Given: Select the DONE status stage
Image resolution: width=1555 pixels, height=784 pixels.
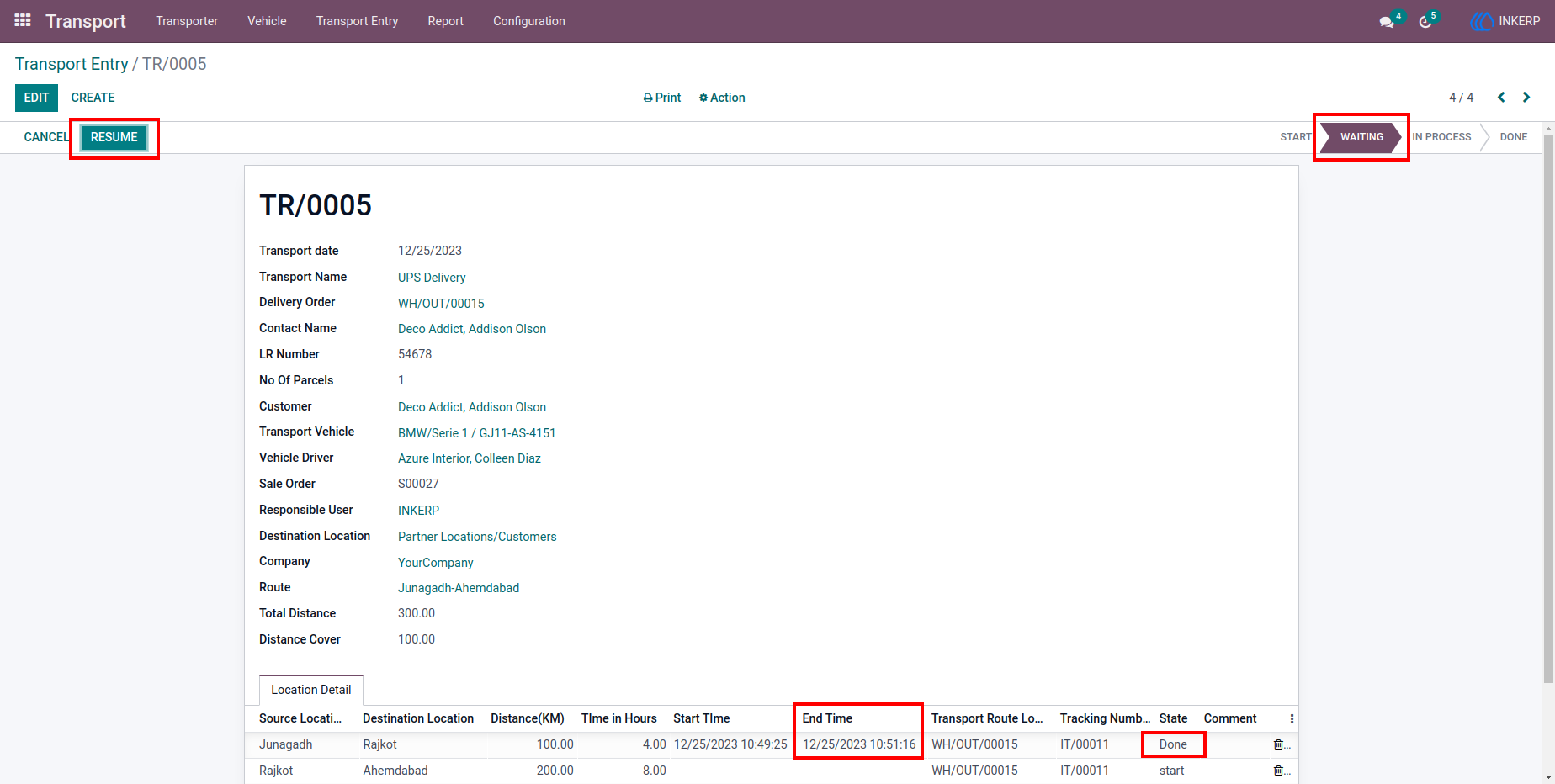Looking at the screenshot, I should 1513,137.
